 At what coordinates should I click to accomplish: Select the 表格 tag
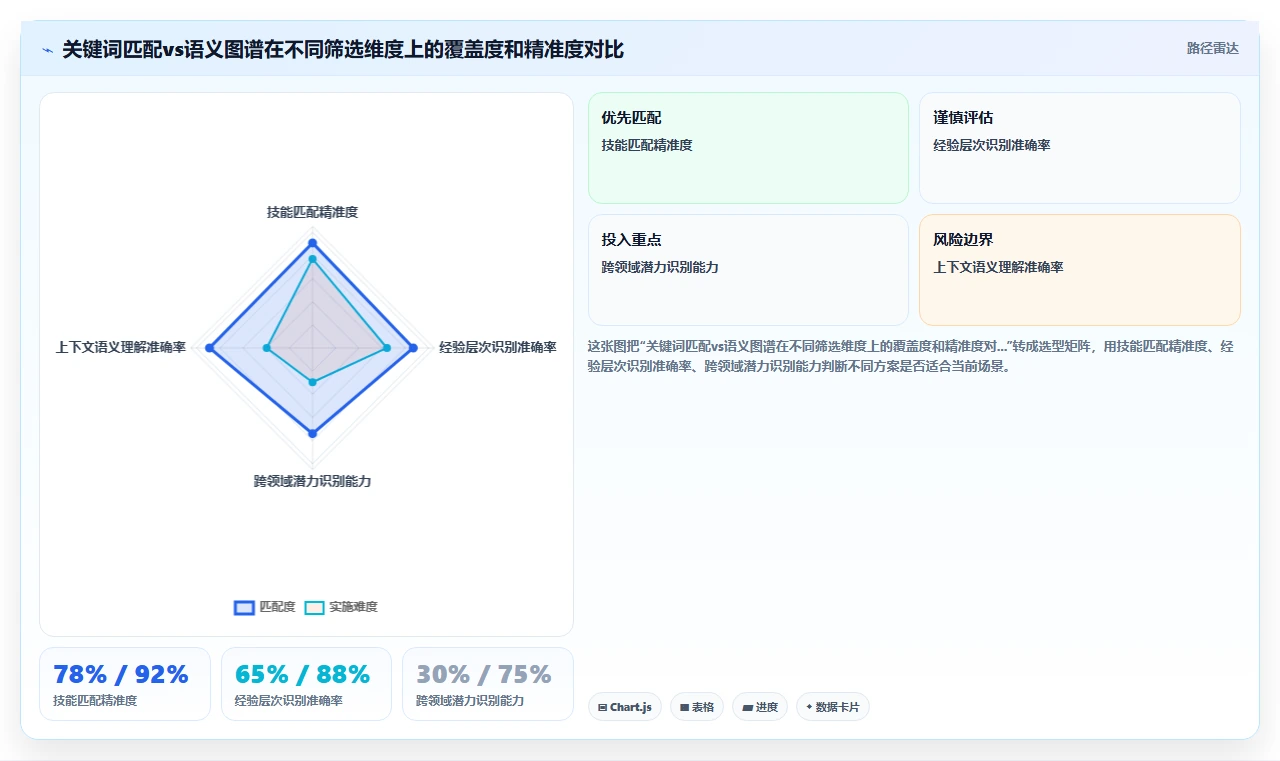pos(697,707)
